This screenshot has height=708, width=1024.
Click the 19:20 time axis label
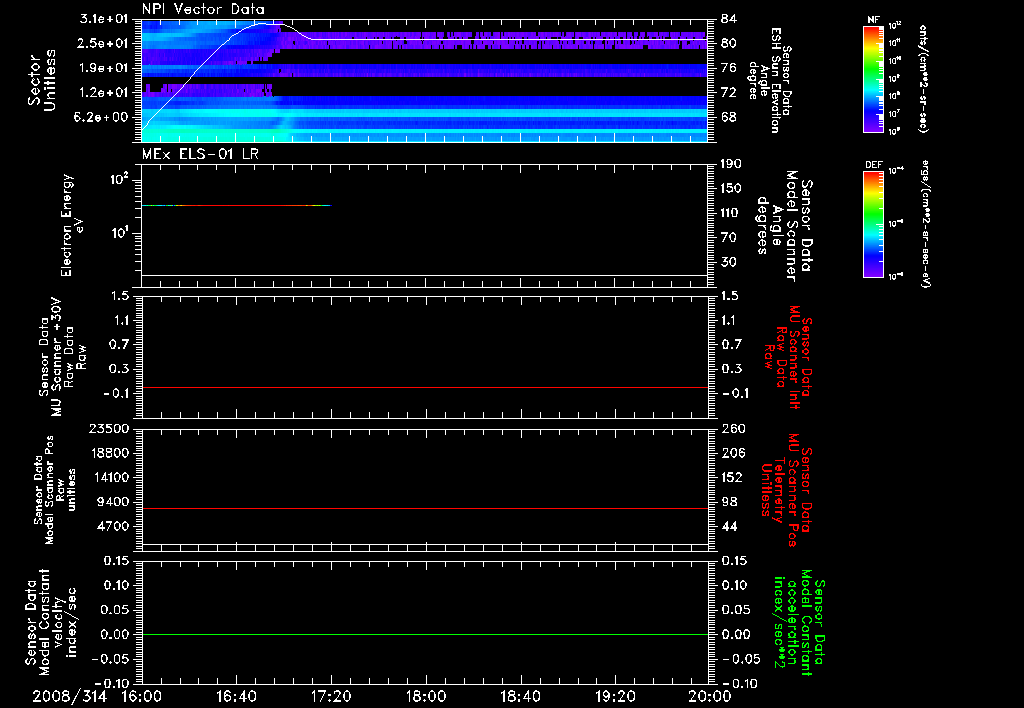[x=615, y=696]
